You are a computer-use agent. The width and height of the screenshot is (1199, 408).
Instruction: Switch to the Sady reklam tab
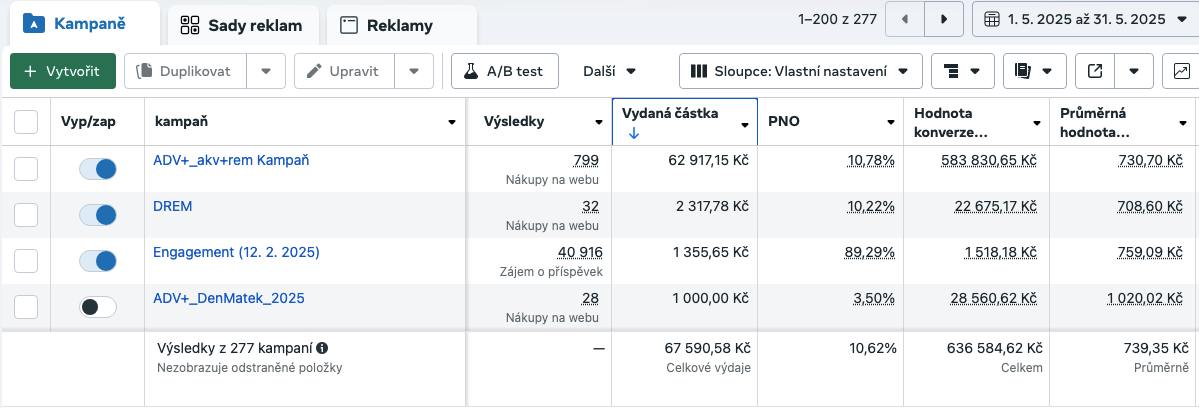coord(241,25)
